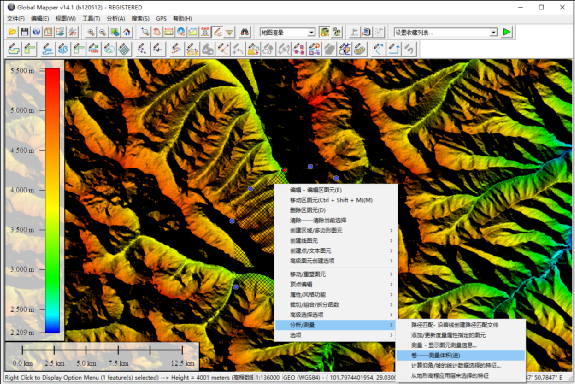Click the red vertex point on the map

[x=284, y=170]
